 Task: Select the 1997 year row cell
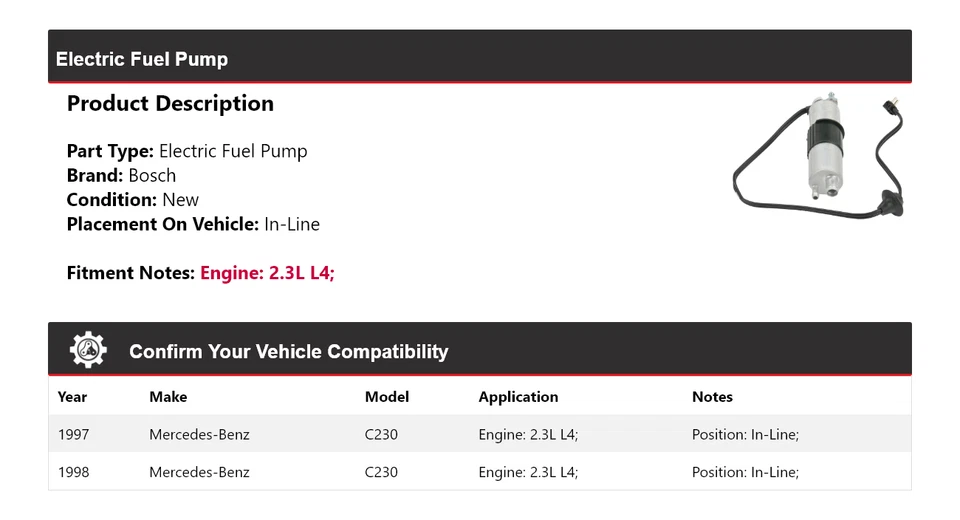(x=74, y=435)
